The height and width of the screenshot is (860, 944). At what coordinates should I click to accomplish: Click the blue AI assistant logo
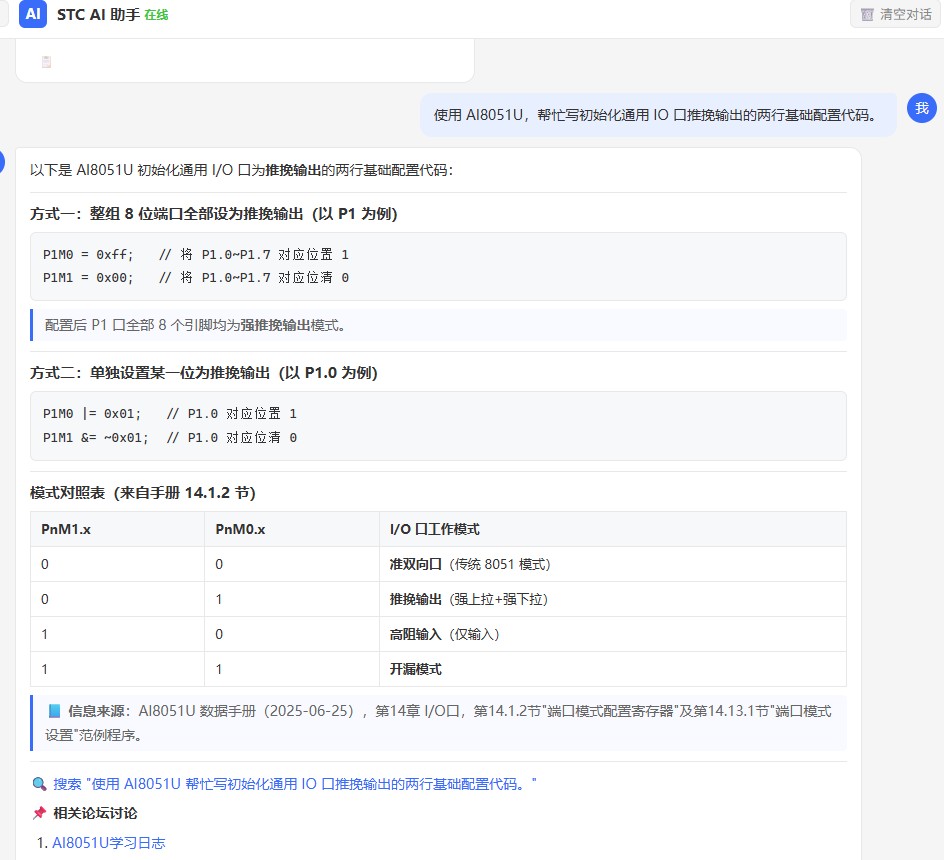point(33,14)
